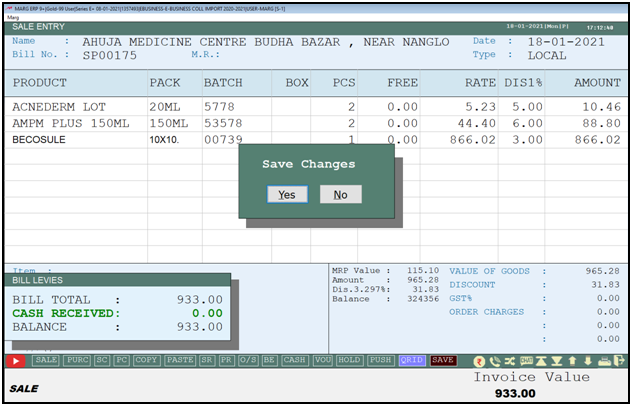Image resolution: width=632 pixels, height=406 pixels.
Task: Click the red SAVE toolbar button
Action: [x=443, y=360]
